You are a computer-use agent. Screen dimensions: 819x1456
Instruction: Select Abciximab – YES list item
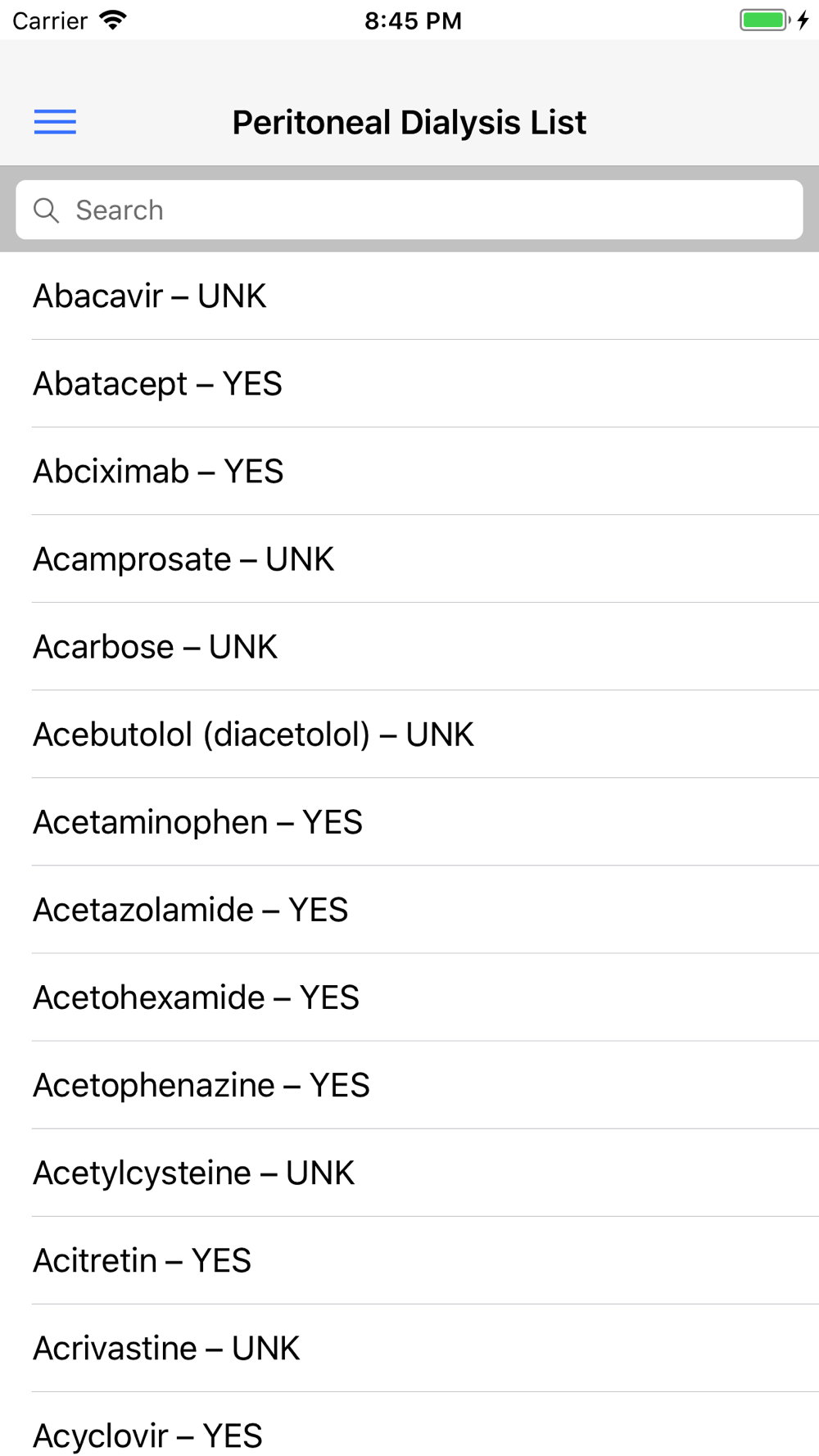tap(409, 471)
